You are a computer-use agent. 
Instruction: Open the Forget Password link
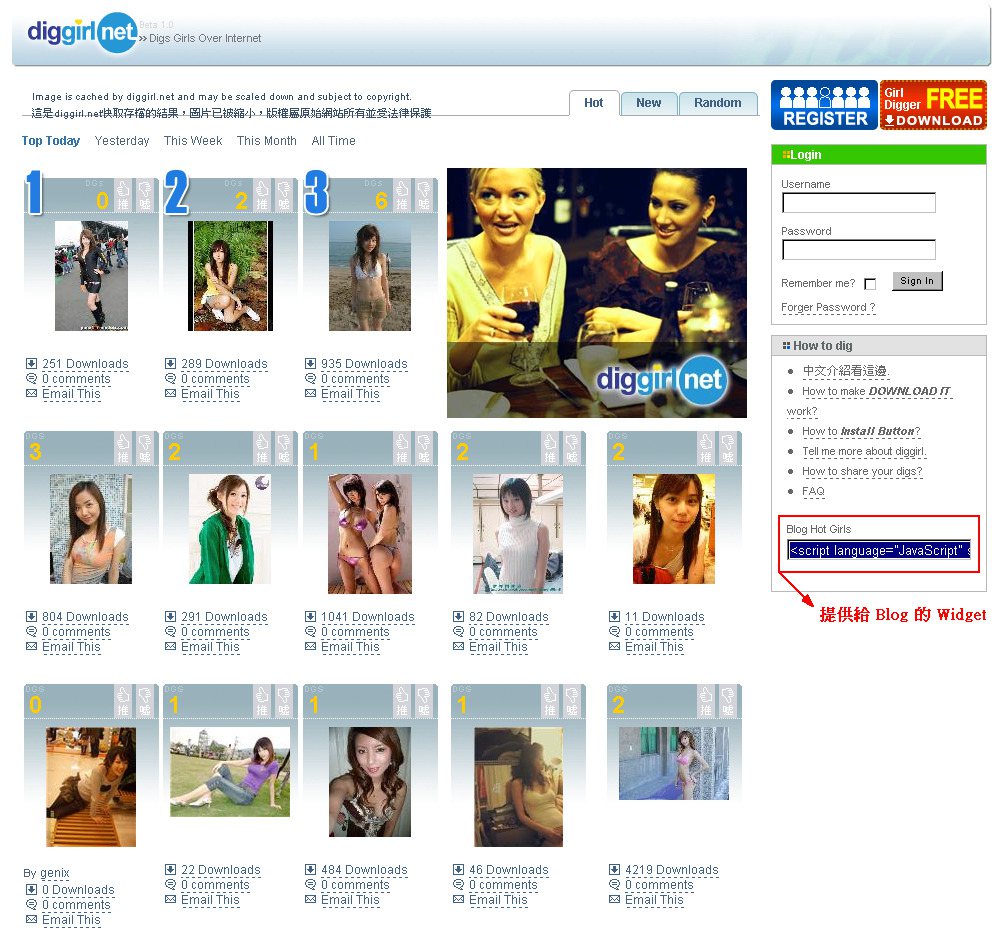coord(828,307)
